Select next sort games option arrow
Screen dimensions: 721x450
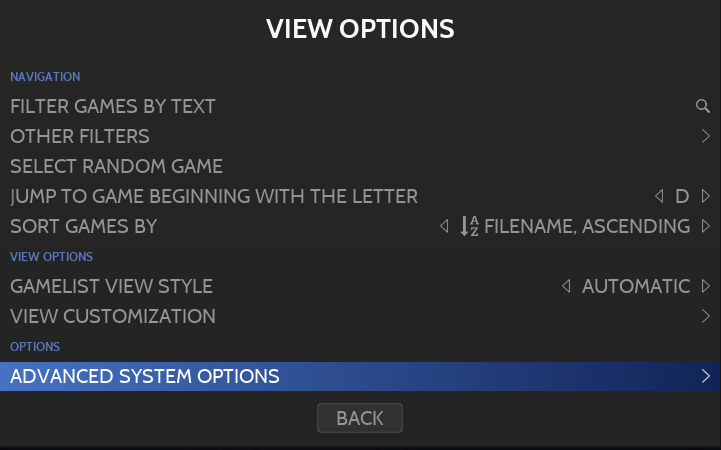[x=705, y=226]
